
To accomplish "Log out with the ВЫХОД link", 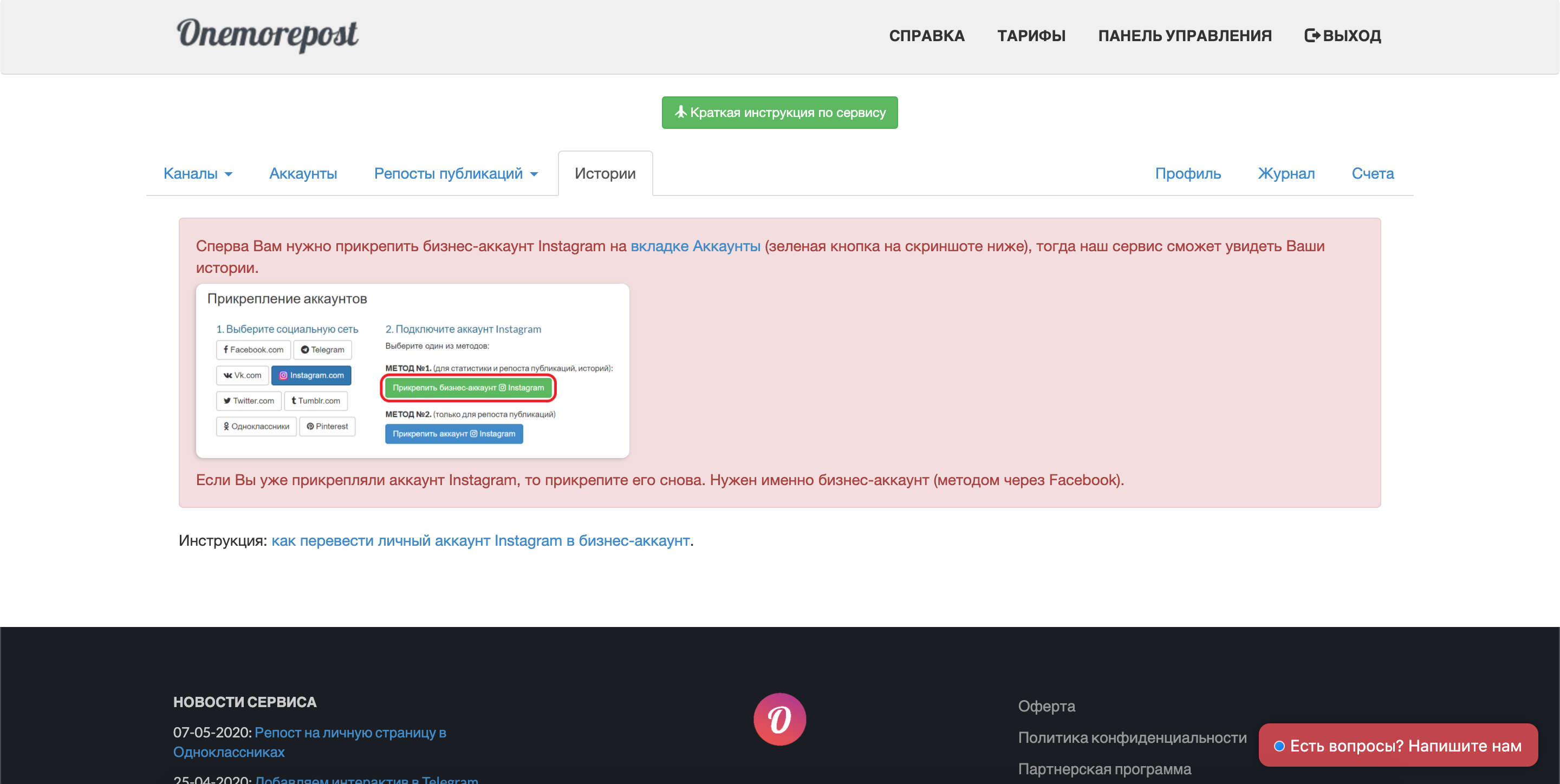I will (1343, 36).
